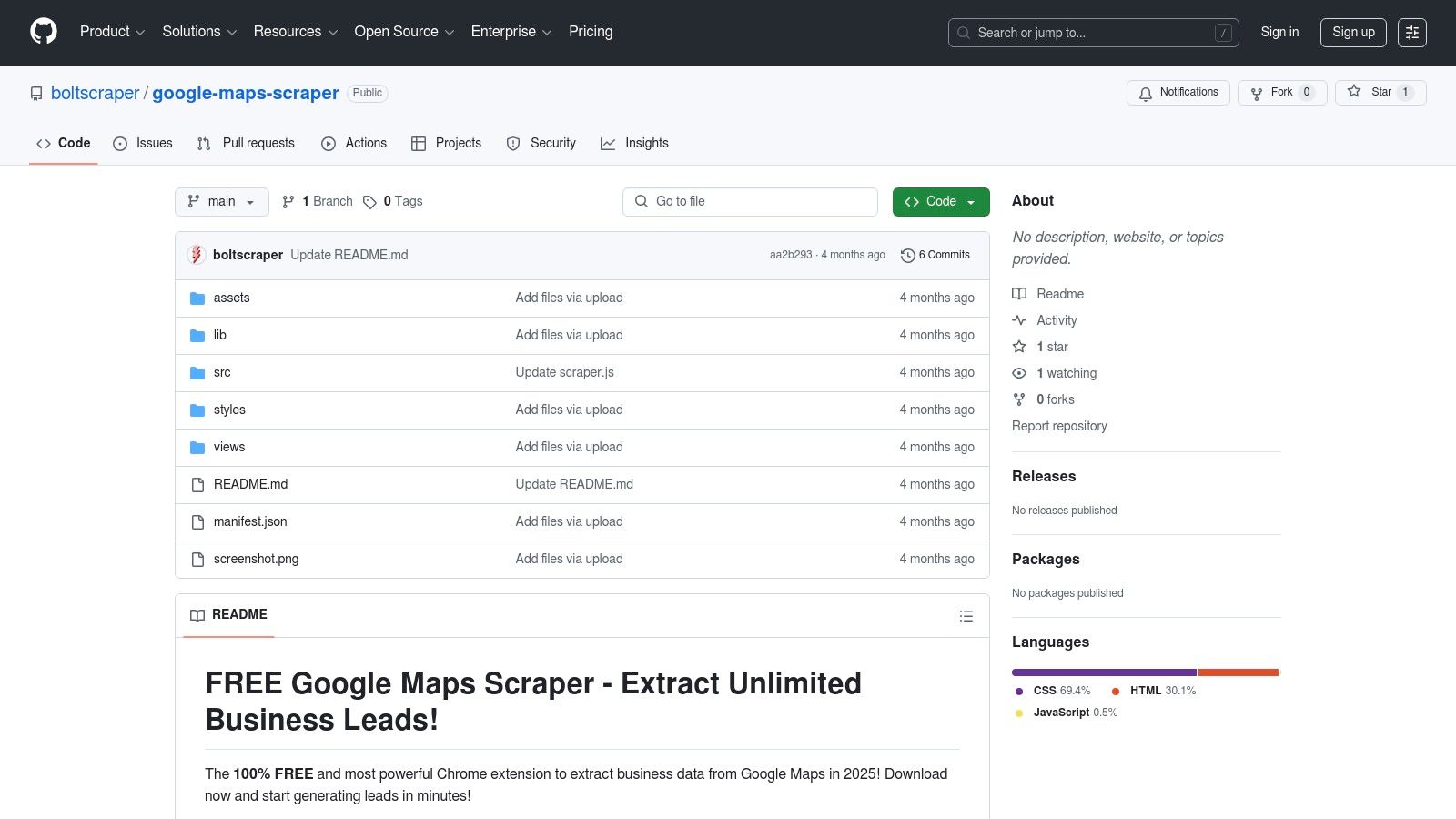
Task: Click the book icon beside Readme link
Action: coord(1019,294)
